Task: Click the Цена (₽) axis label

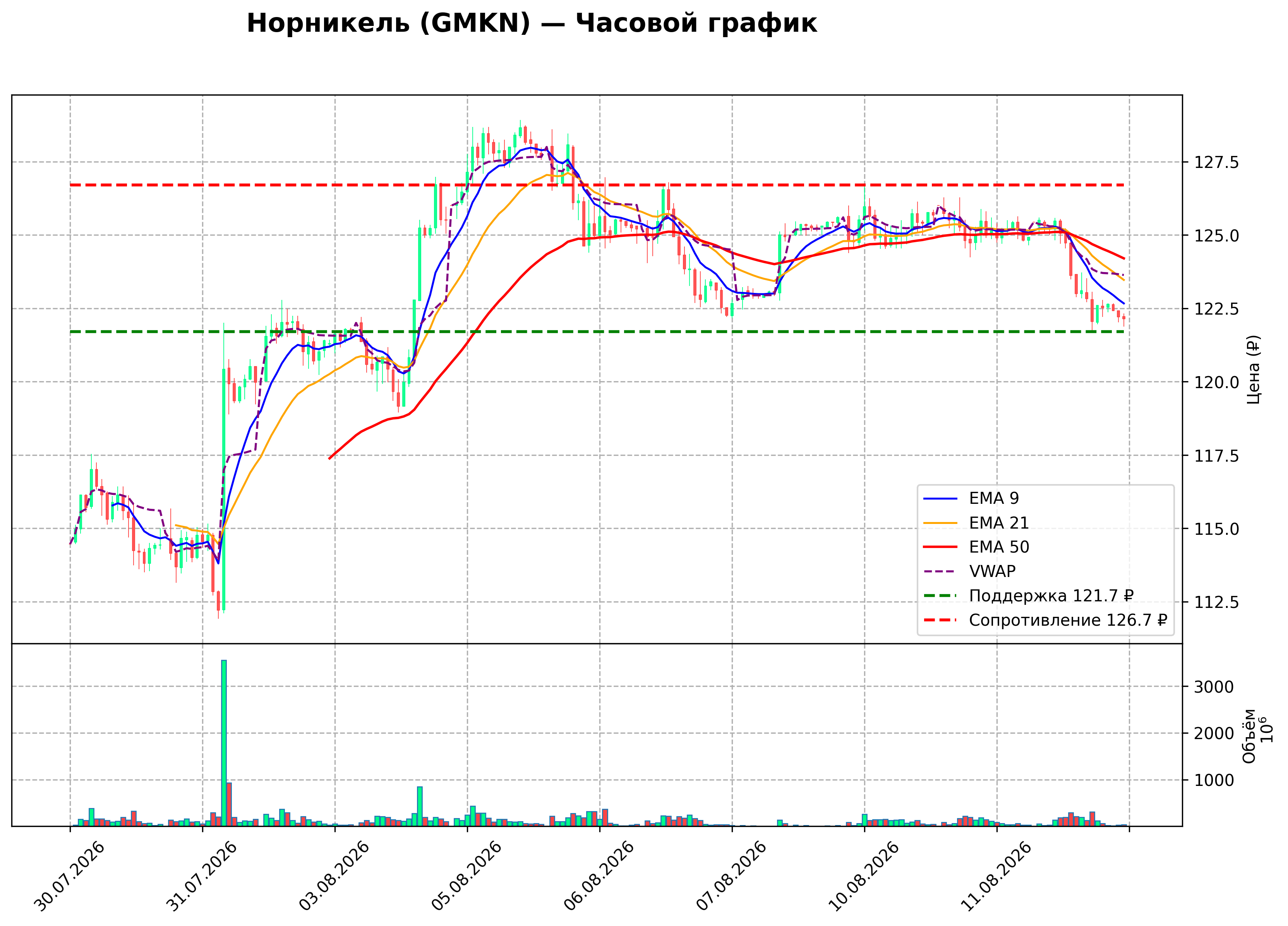Action: click(1254, 370)
